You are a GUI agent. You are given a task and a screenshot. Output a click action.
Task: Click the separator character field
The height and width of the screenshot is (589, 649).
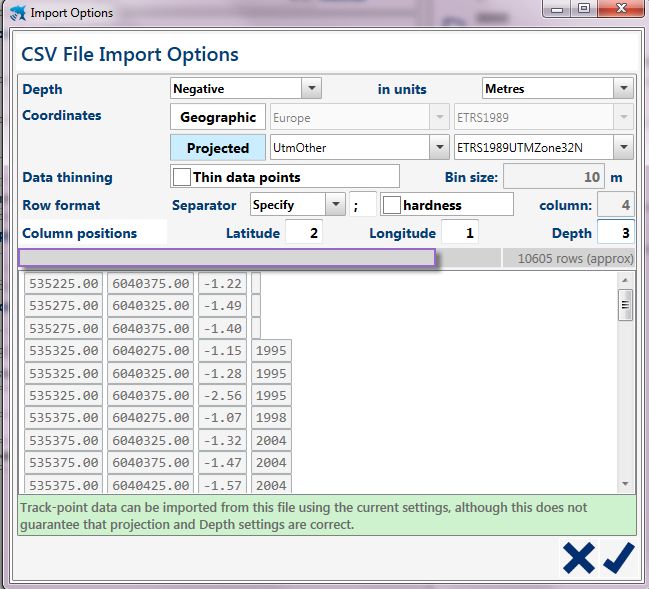(362, 205)
